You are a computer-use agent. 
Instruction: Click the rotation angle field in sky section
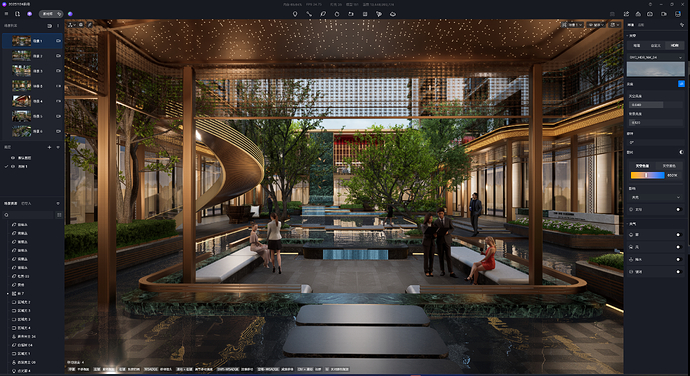655,143
